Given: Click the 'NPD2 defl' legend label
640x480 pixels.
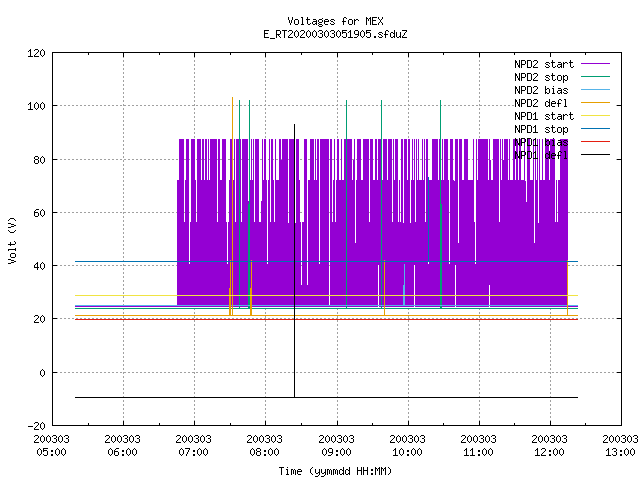Looking at the screenshot, I should click(541, 103).
